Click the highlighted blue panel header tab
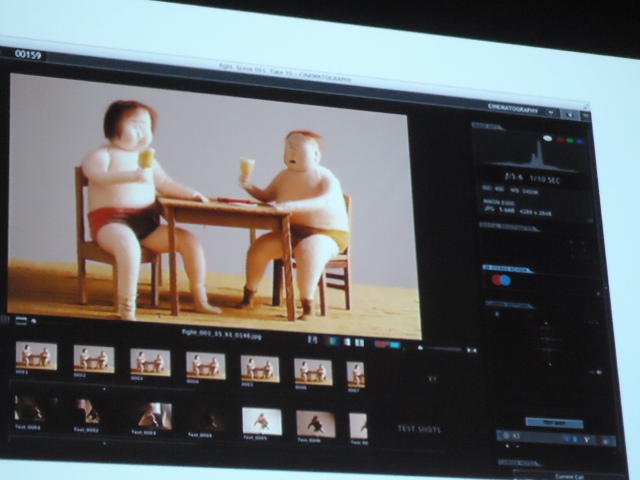This screenshot has width=640, height=480. [507, 269]
